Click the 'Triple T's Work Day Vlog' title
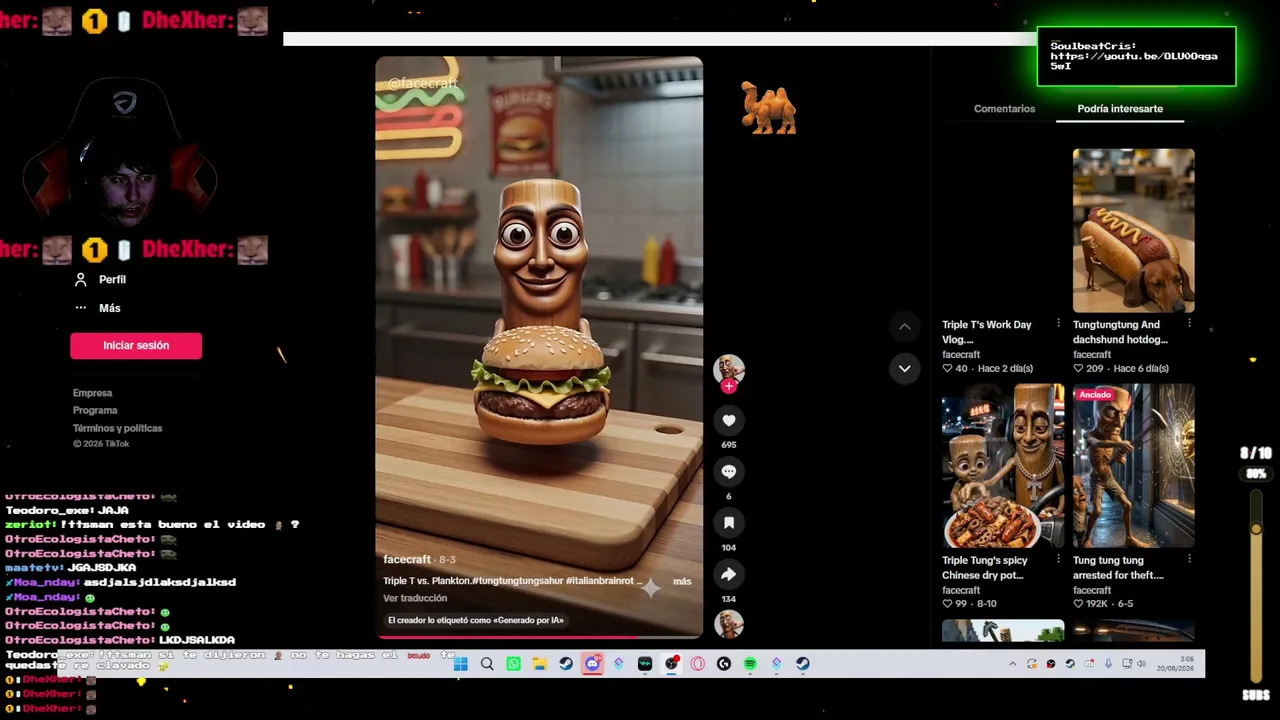 987,332
